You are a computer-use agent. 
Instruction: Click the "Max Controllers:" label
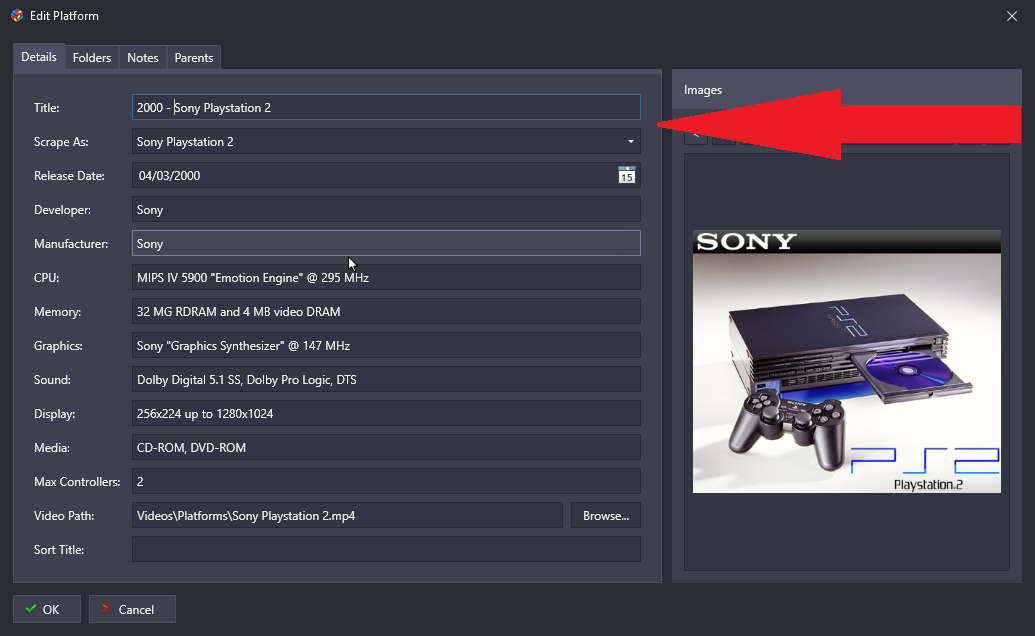pos(77,482)
